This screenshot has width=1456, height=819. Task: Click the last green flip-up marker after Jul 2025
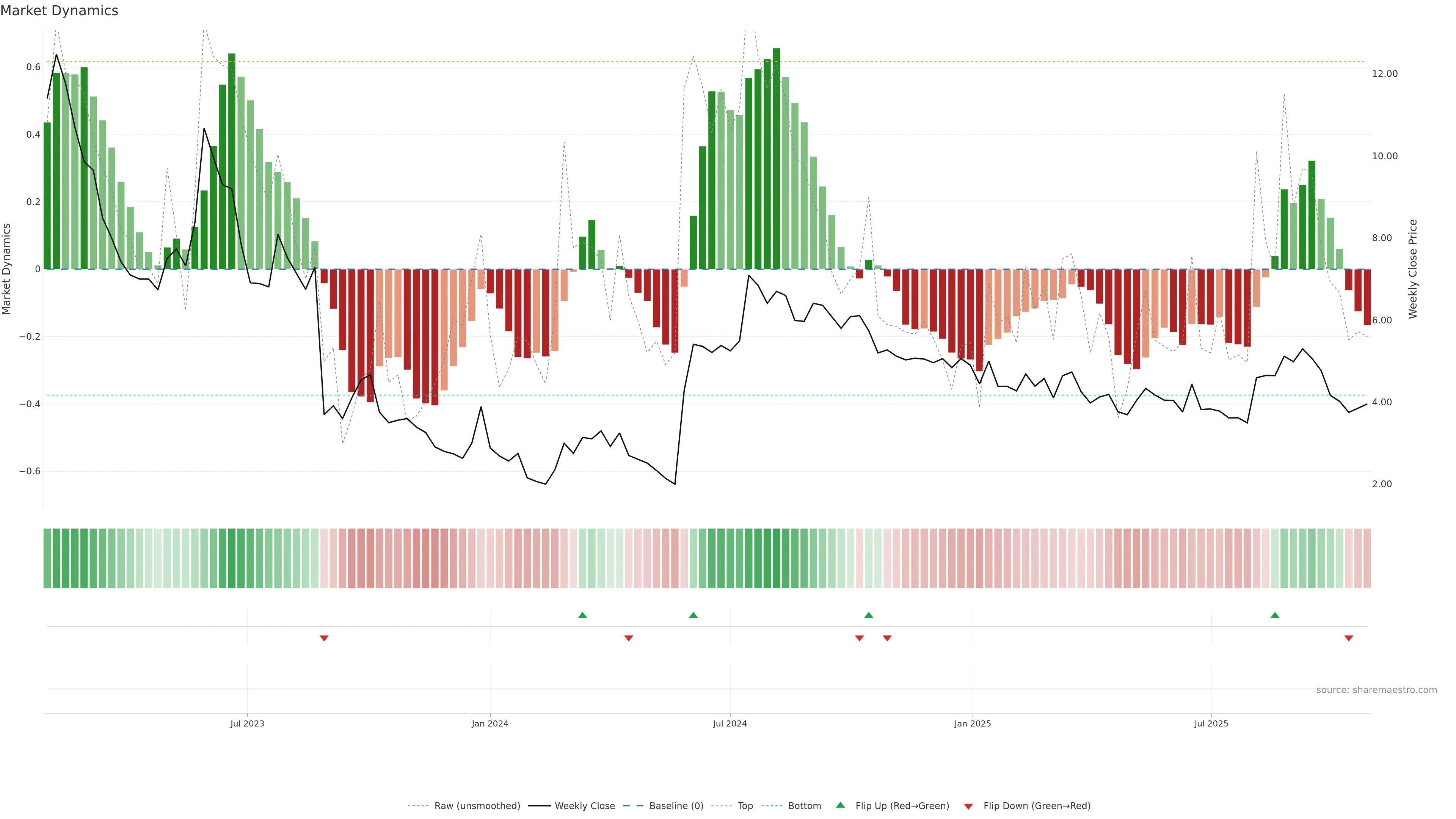[1274, 615]
